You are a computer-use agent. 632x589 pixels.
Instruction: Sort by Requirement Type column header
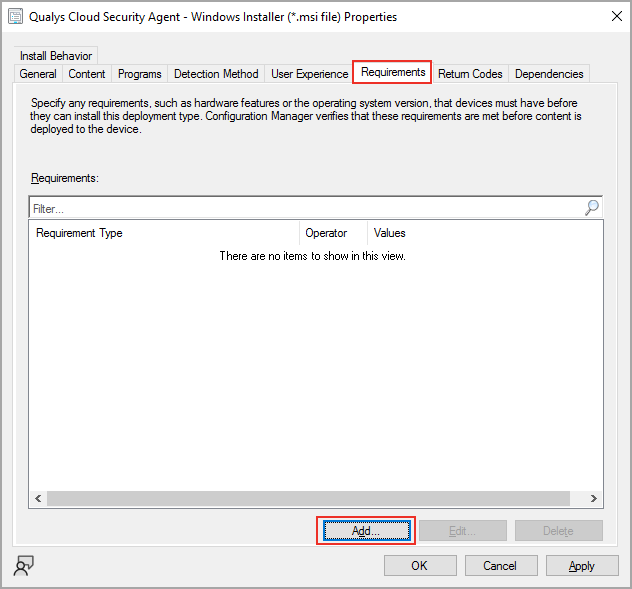point(164,233)
